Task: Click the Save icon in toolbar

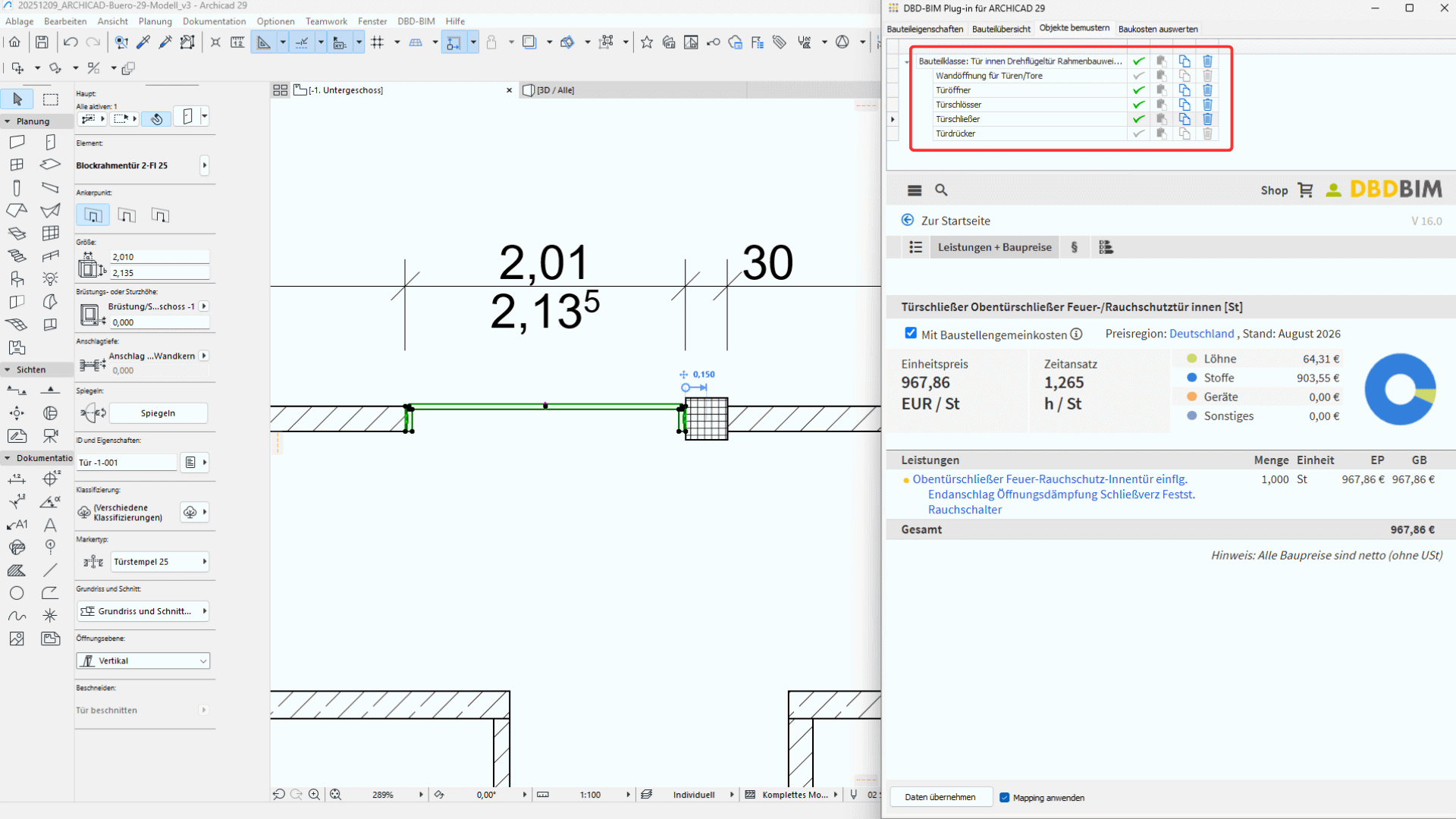Action: (x=42, y=42)
